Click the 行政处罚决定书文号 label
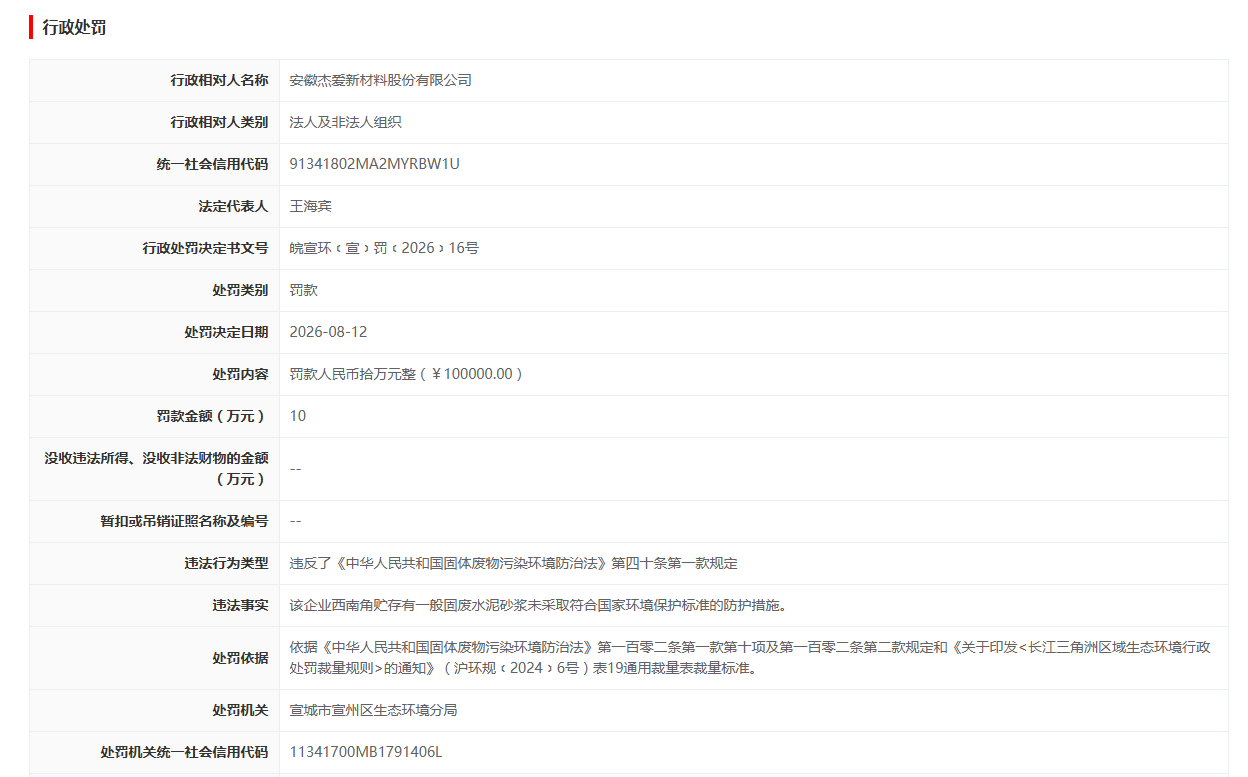The image size is (1248, 777). click(x=205, y=248)
